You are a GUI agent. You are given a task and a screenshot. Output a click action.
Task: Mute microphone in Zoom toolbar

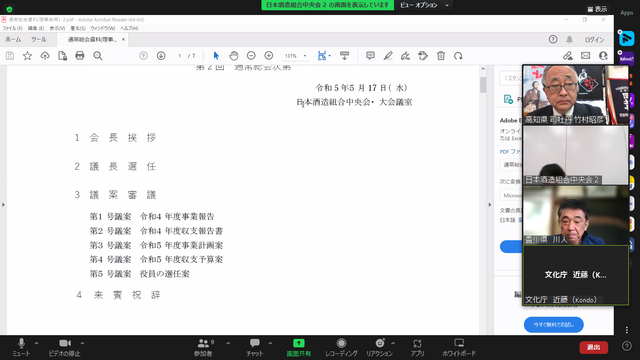[x=21, y=347]
